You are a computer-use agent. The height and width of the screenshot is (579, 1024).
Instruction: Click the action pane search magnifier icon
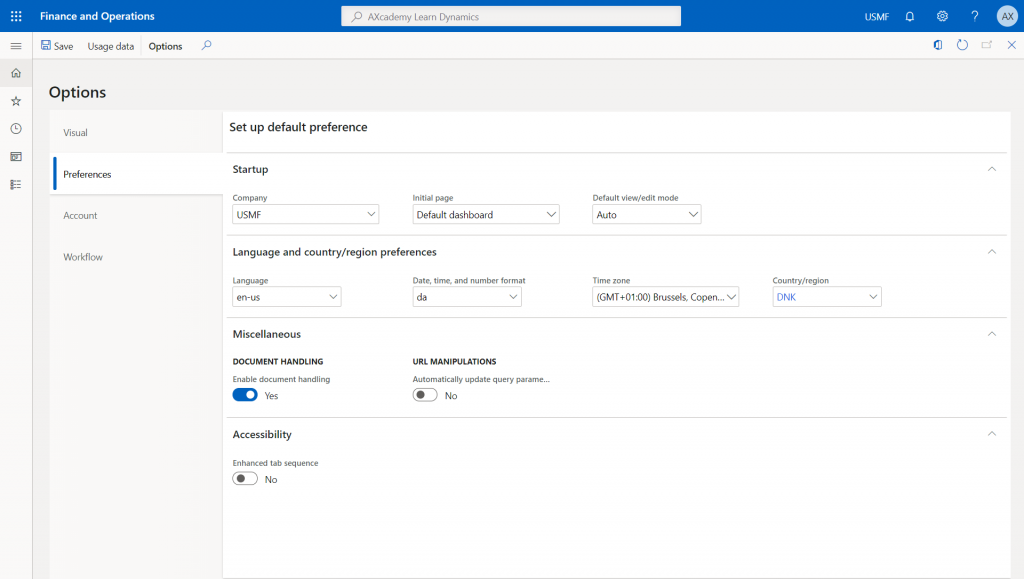pos(206,45)
